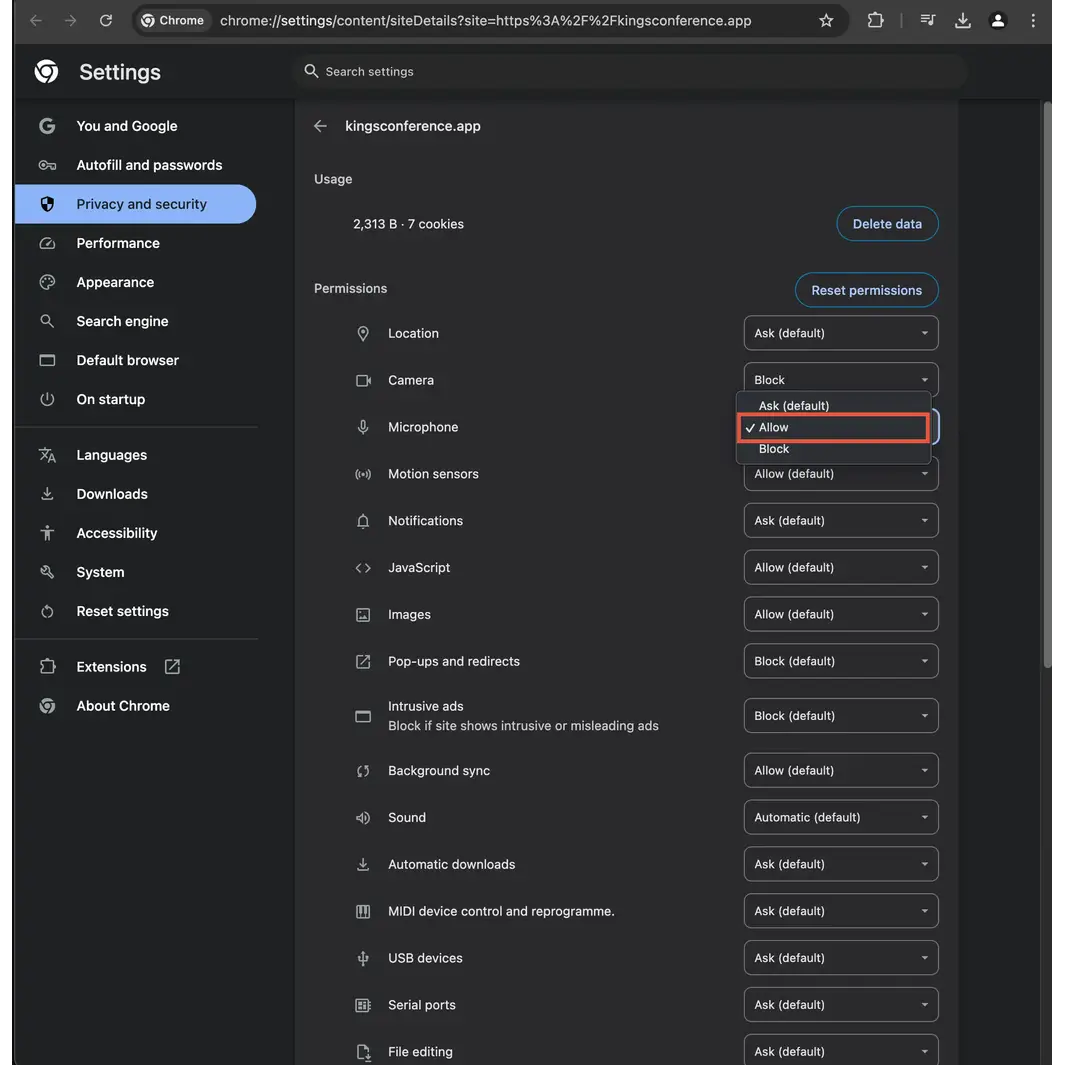
Task: Open the downloads tray icon in toolbar
Action: 962,20
